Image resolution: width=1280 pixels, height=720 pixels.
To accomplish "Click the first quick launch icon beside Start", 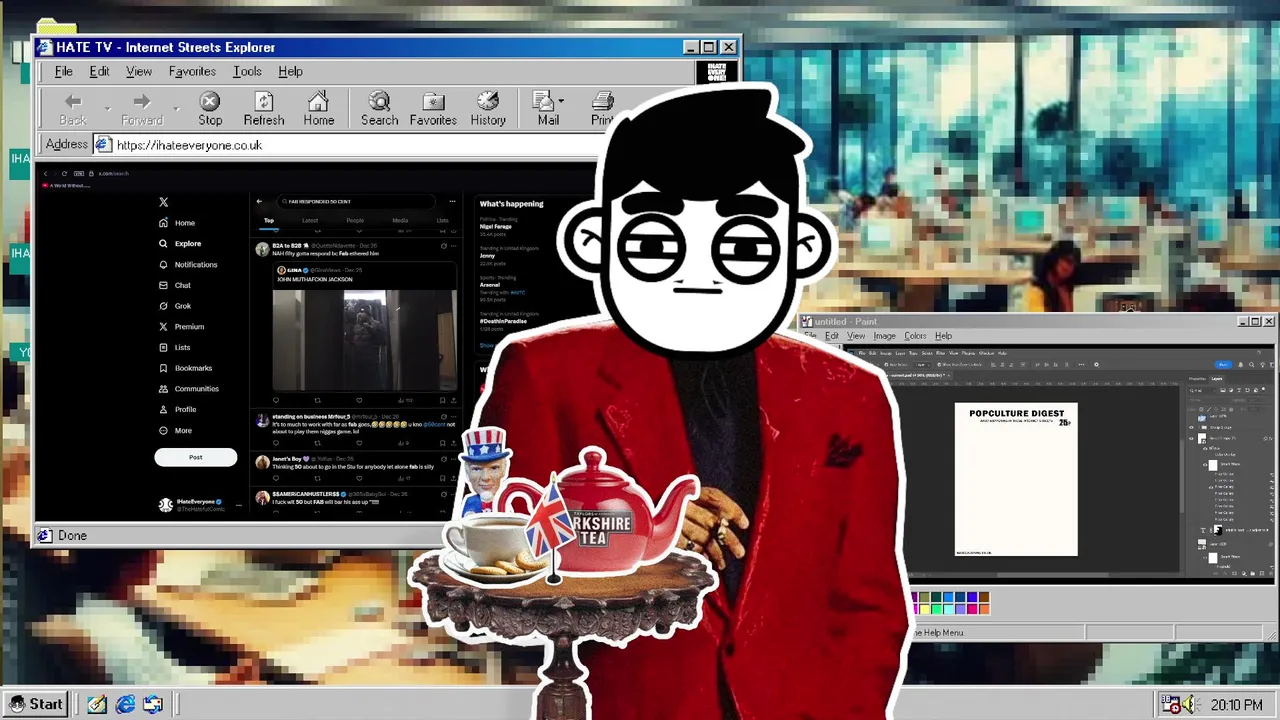I will click(x=97, y=705).
